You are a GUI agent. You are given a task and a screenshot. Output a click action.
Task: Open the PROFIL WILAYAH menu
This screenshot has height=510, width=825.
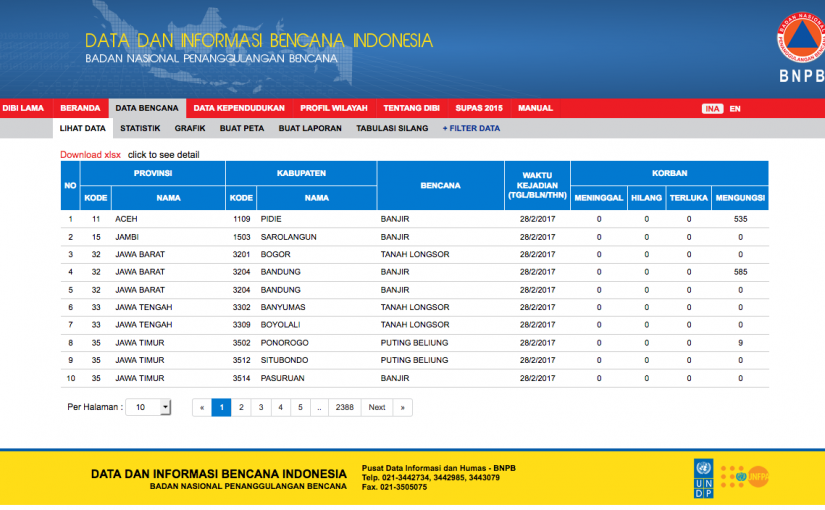tap(334, 108)
